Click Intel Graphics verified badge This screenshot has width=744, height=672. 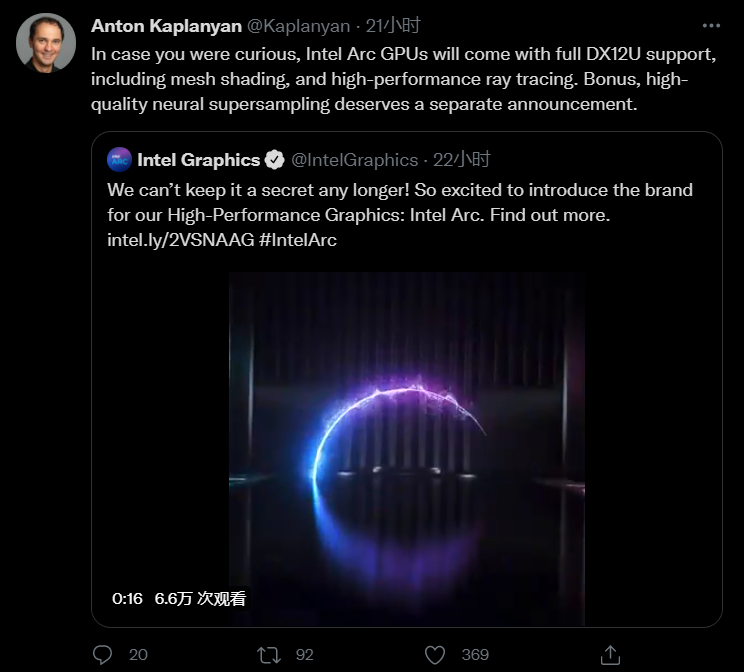(274, 160)
